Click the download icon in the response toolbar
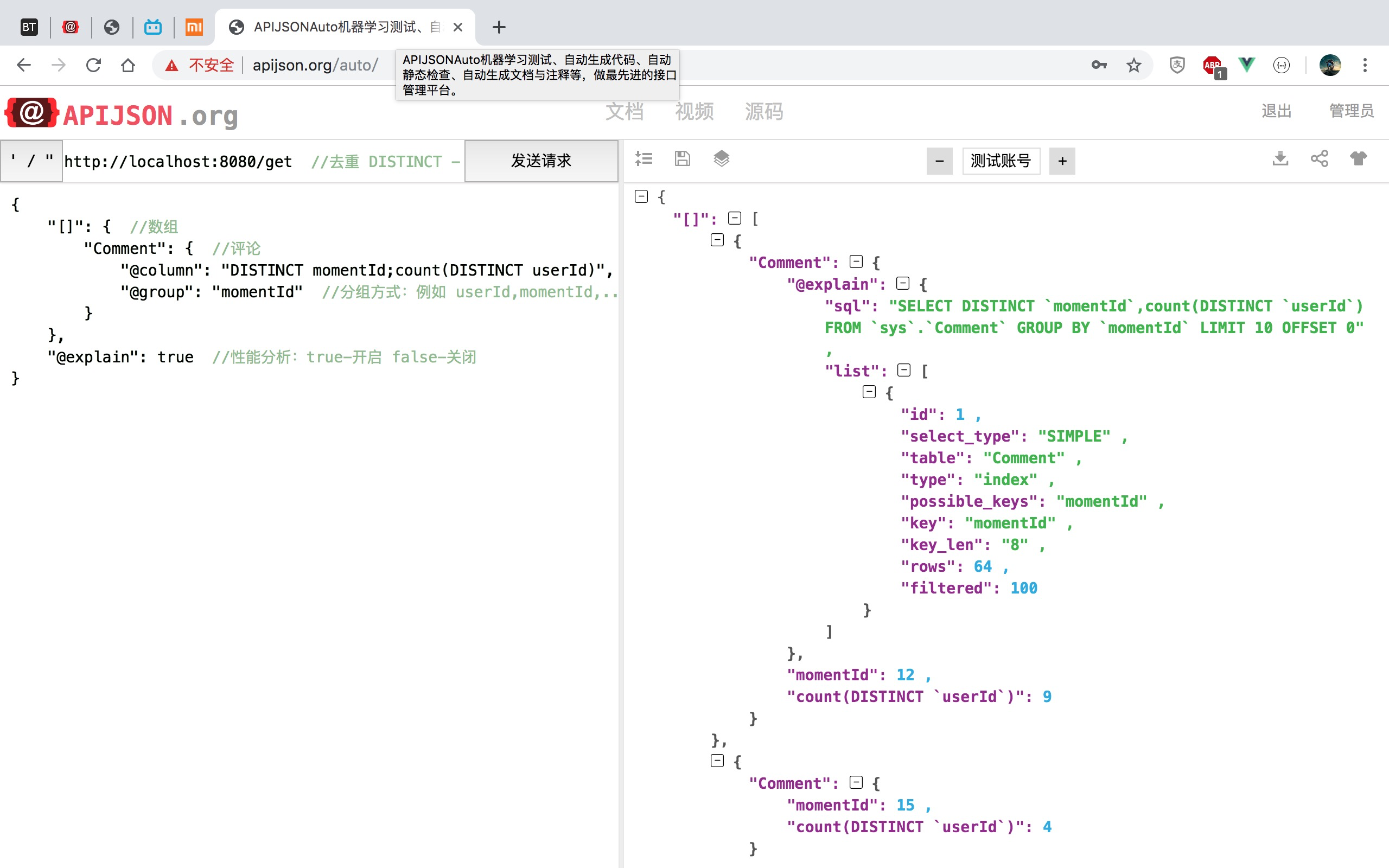Screen dimensions: 1389x868 pyautogui.click(x=1280, y=158)
